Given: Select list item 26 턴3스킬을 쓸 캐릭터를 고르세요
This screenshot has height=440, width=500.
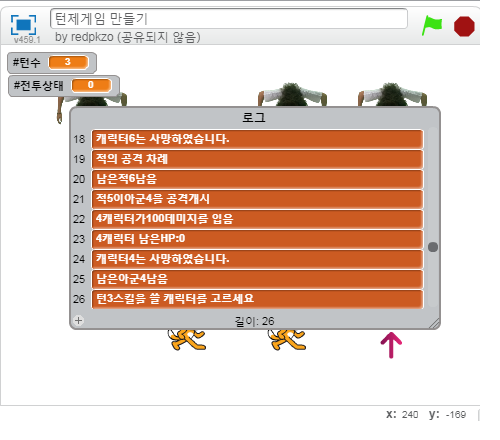Looking at the screenshot, I should pyautogui.click(x=257, y=299).
